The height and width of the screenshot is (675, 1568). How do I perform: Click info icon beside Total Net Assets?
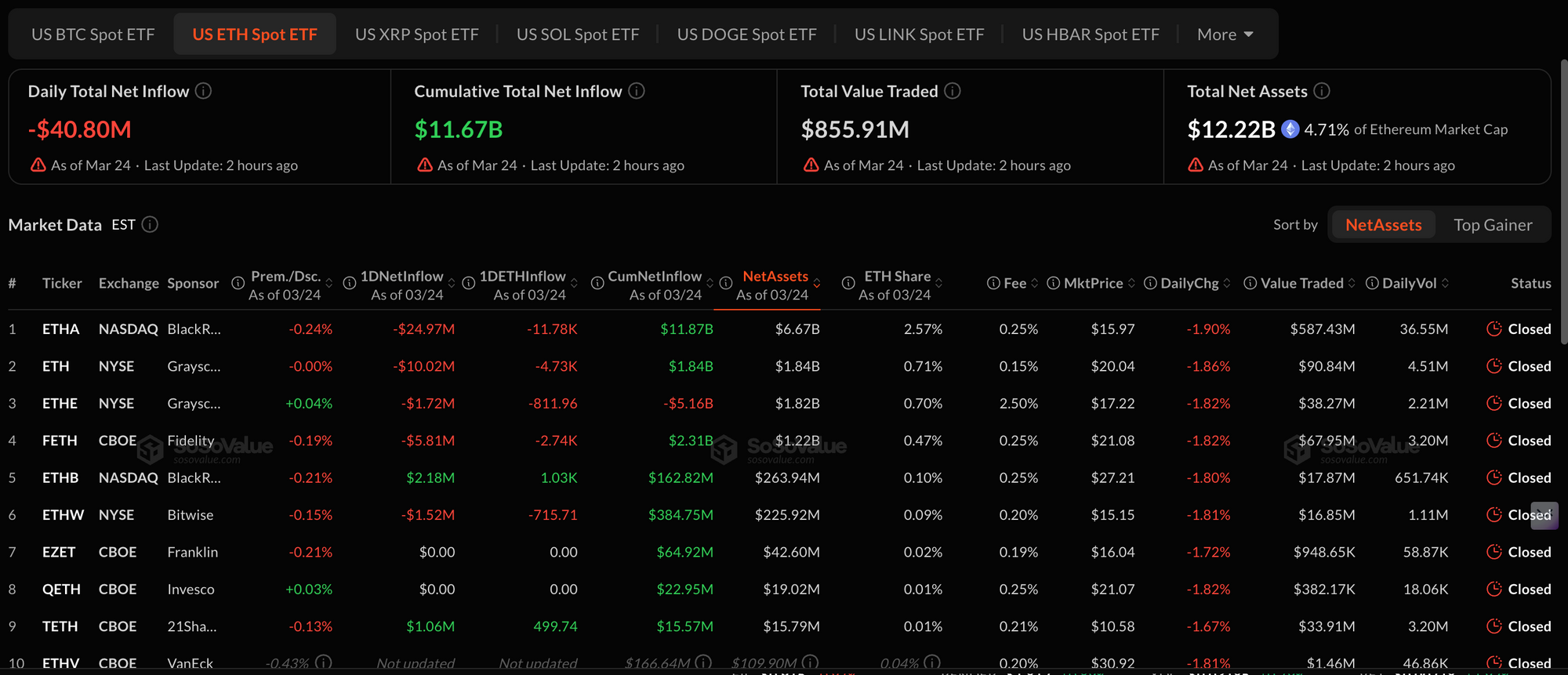[x=1322, y=91]
